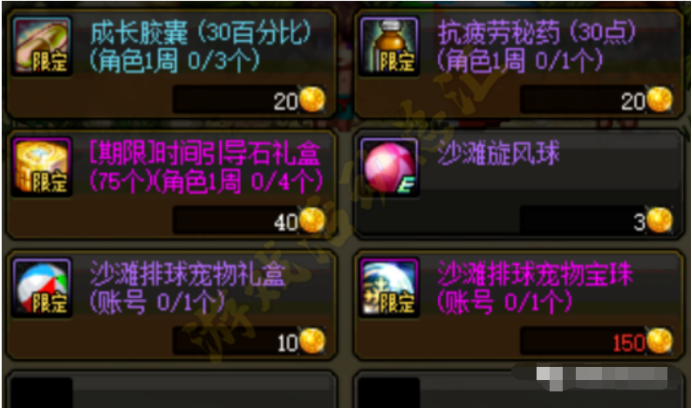692x408 pixels.
Task: Open the 成长胶囊 (30百分比) item name
Action: 201,33
